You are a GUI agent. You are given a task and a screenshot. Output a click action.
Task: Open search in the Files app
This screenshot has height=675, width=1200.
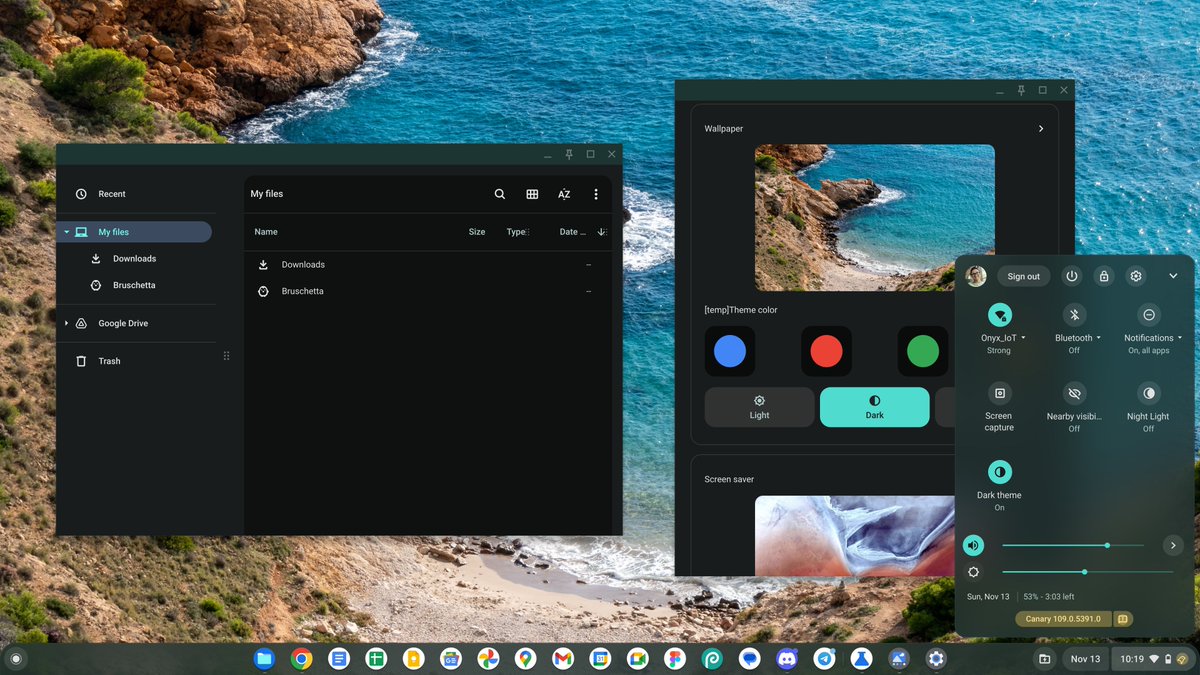coord(499,194)
